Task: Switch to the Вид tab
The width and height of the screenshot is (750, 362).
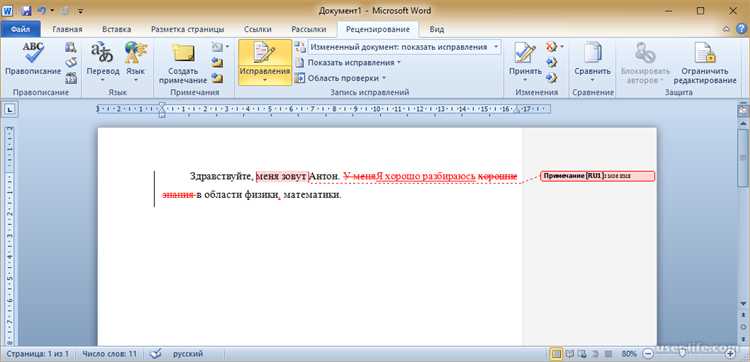Action: pos(437,29)
